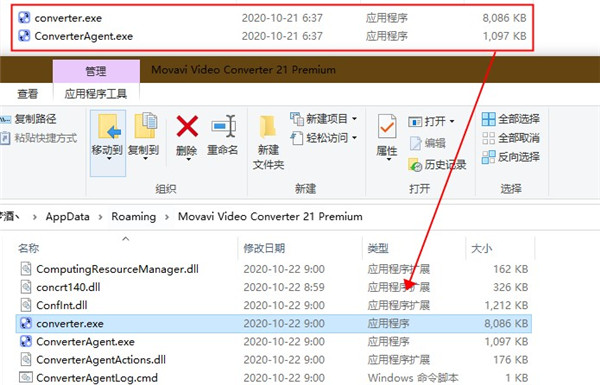600x385 pixels.
Task: Open History (历史记录)
Action: point(437,165)
